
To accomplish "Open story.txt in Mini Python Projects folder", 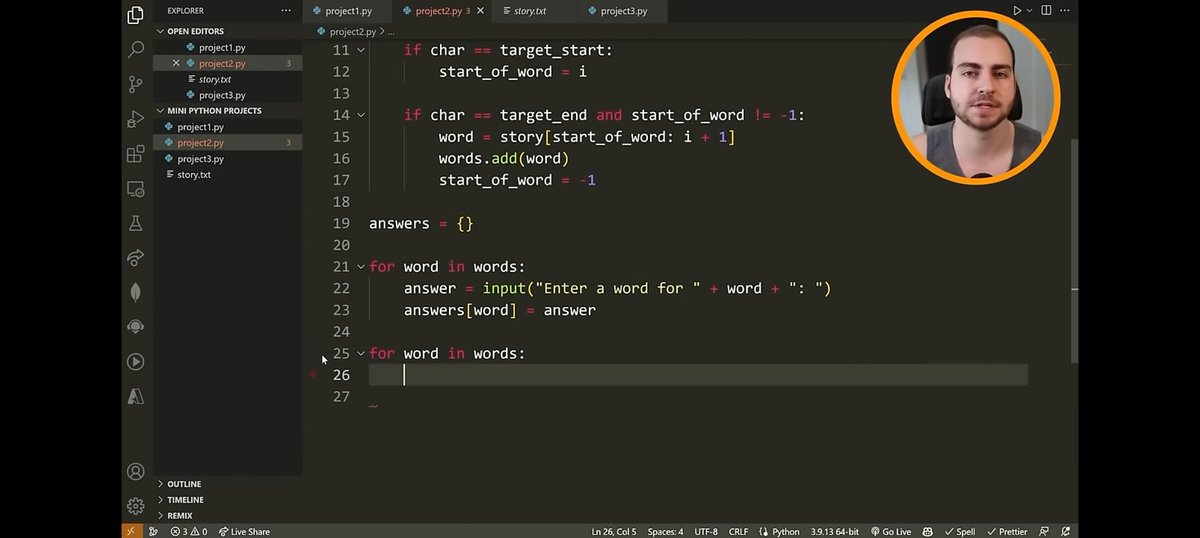I will [x=228, y=175].
